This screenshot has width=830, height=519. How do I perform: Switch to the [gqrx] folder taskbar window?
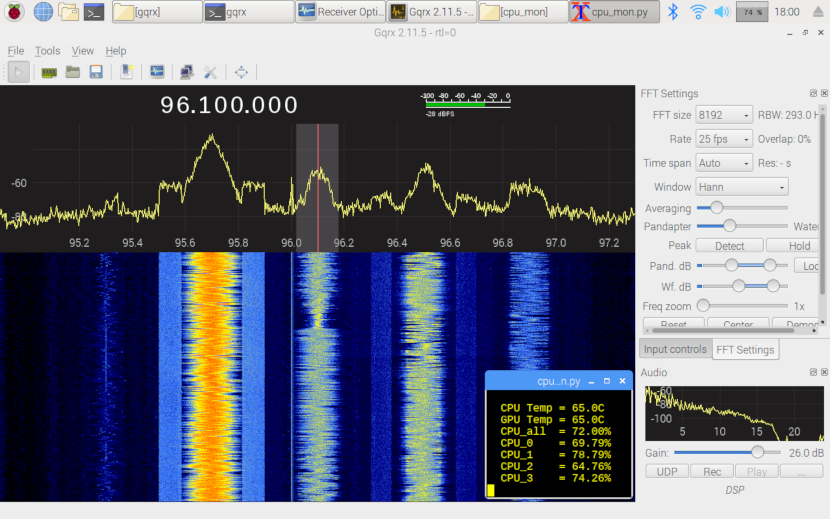[157, 12]
